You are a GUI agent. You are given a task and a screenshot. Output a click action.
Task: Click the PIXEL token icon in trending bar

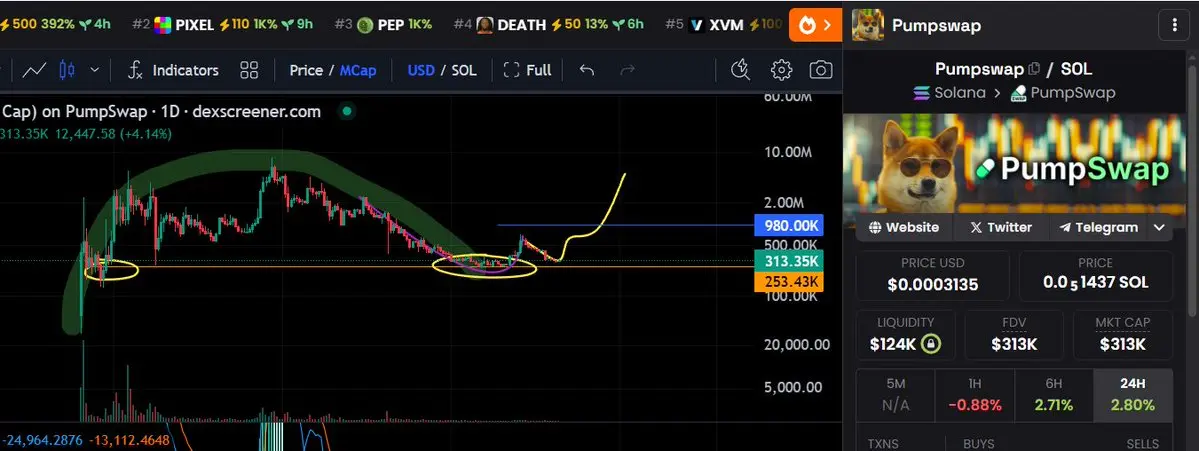[x=163, y=25]
